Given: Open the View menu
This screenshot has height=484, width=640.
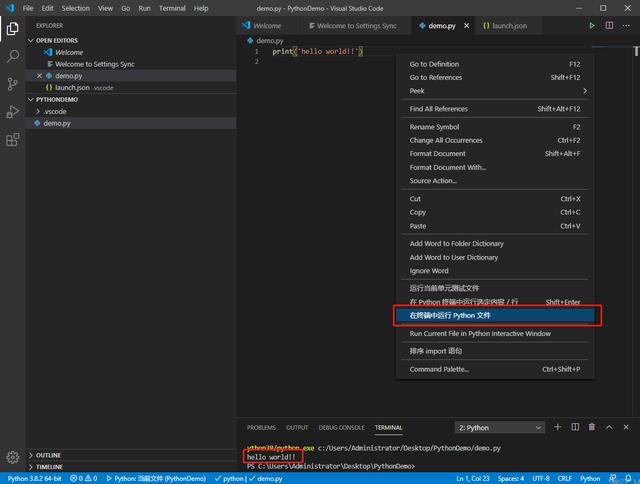Looking at the screenshot, I should point(105,8).
